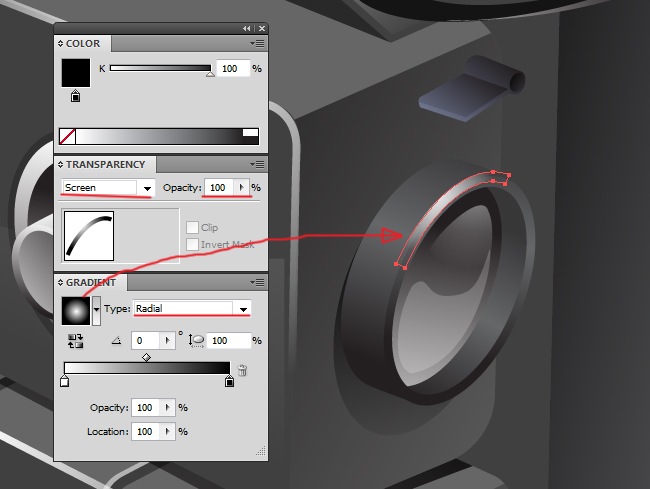Delete the selected gradient stop with trash icon
This screenshot has width=650, height=489.
(x=243, y=370)
